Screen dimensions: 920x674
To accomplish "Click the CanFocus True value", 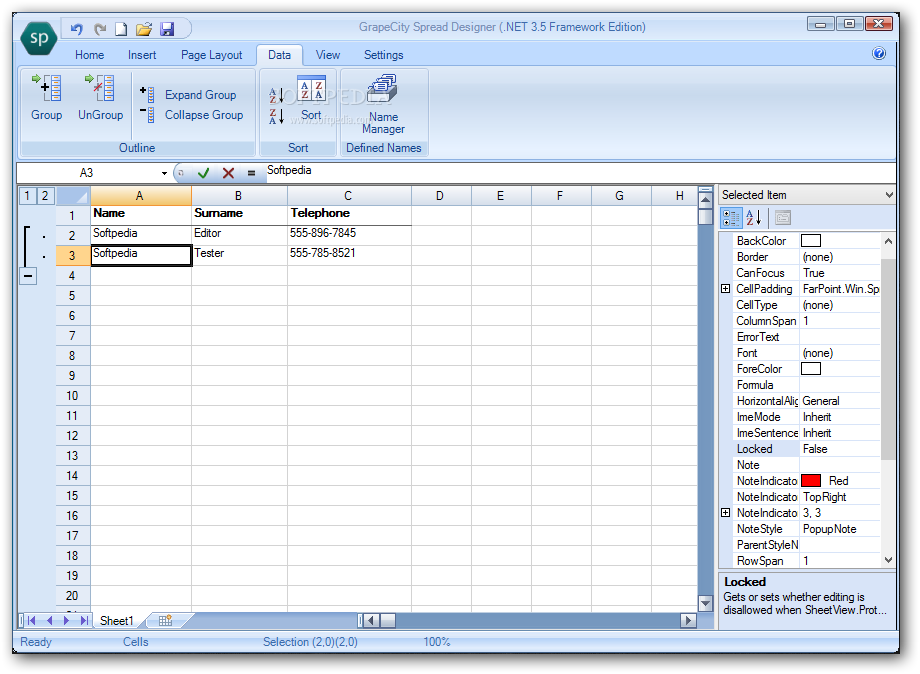I will pos(813,273).
